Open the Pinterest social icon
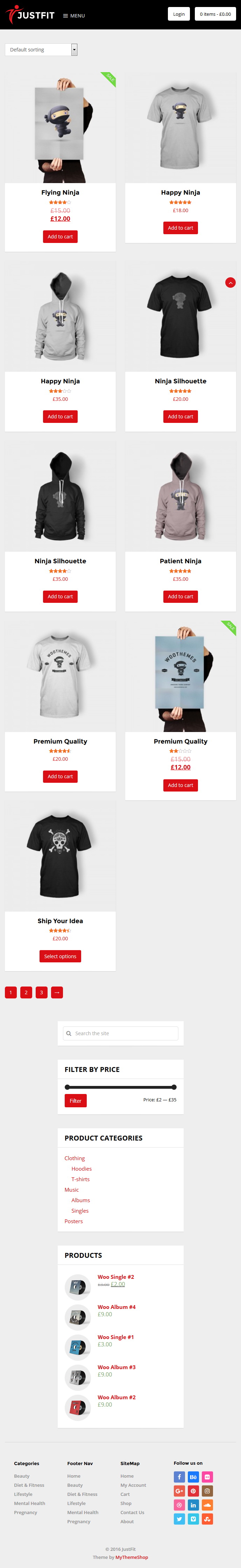Viewport: 241px width, 1568px height. (193, 1491)
